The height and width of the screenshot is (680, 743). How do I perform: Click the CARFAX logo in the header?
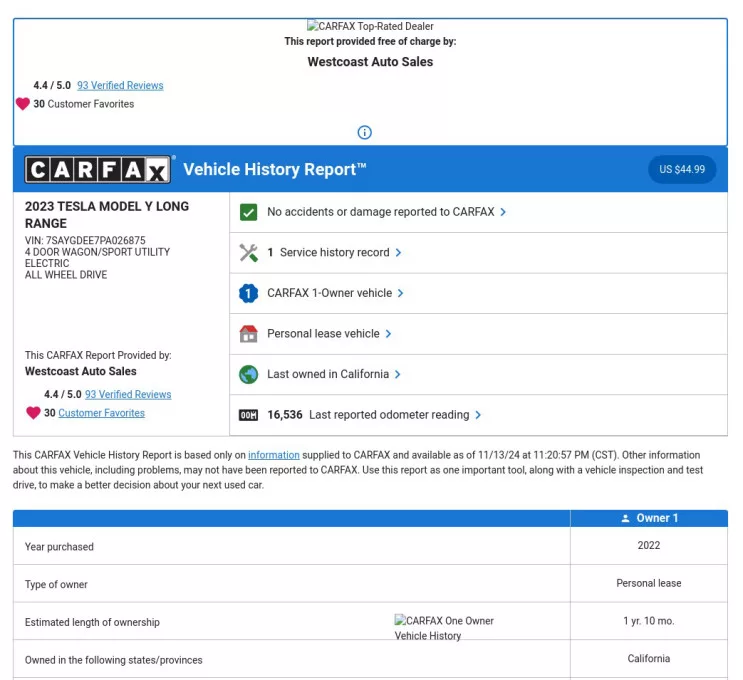99,170
